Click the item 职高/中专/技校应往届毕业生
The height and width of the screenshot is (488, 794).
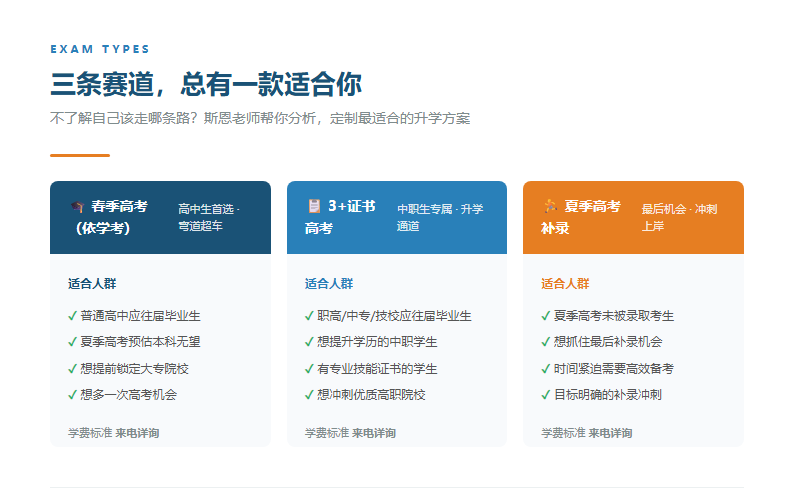(x=394, y=316)
